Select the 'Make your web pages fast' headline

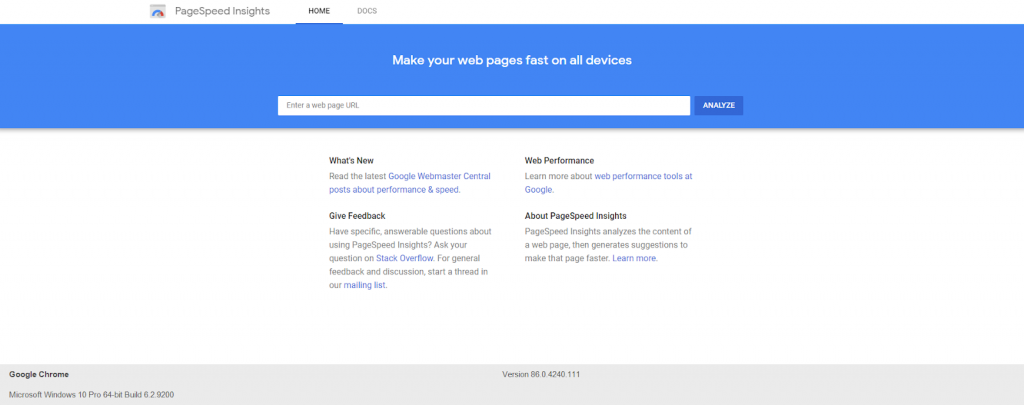click(512, 60)
